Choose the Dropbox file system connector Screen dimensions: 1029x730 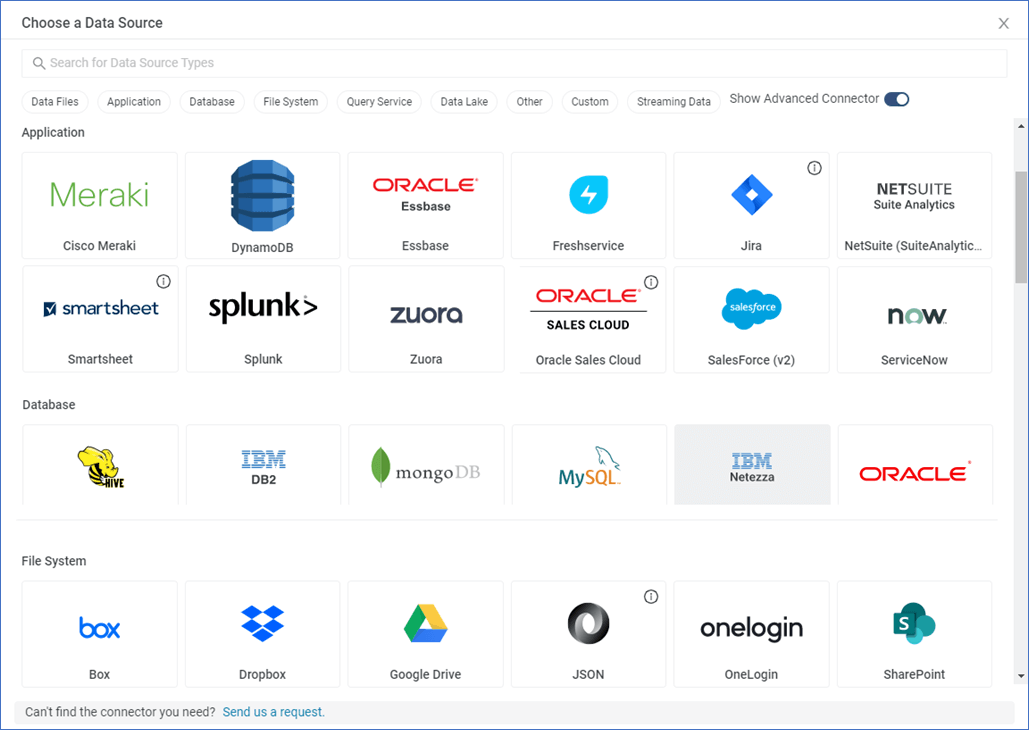(262, 634)
